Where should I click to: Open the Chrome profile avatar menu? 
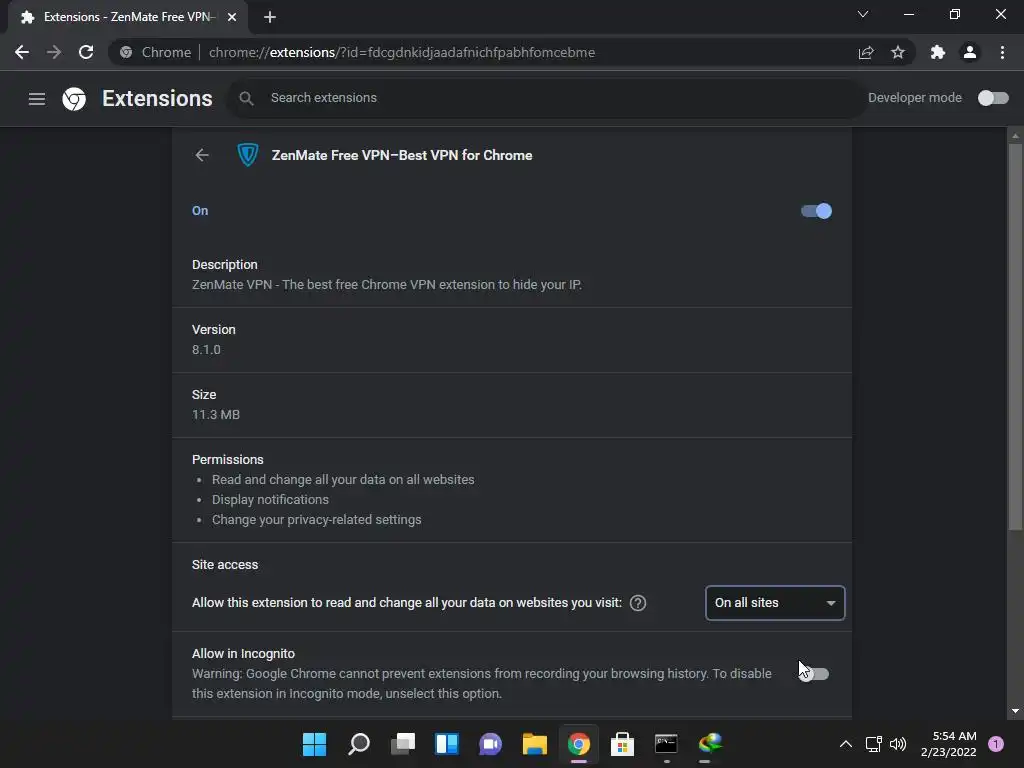(970, 52)
